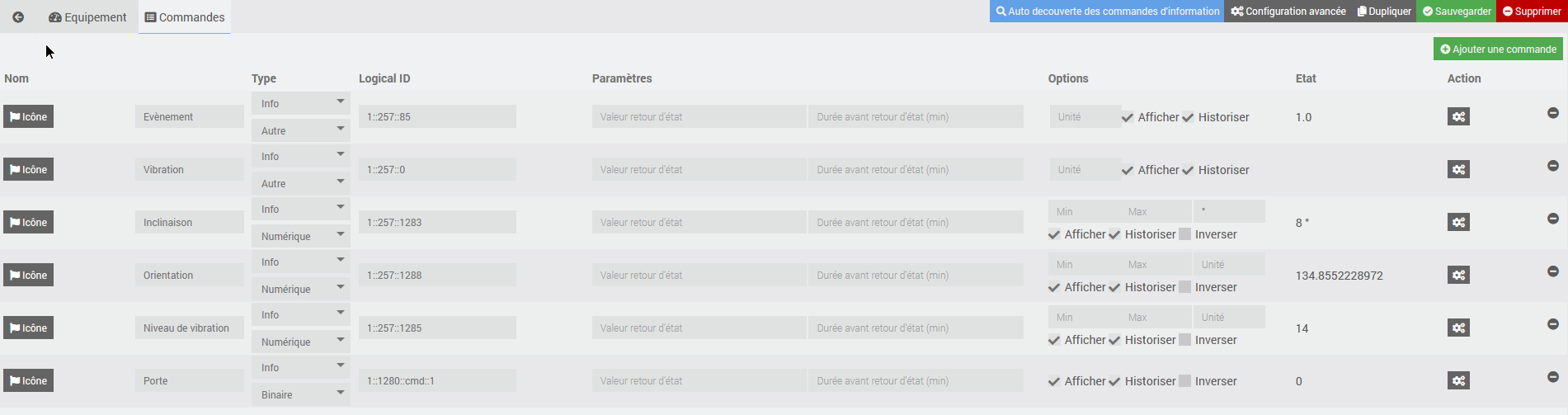Remove the Porte command with minus icon
The width and height of the screenshot is (1568, 415).
(1552, 377)
